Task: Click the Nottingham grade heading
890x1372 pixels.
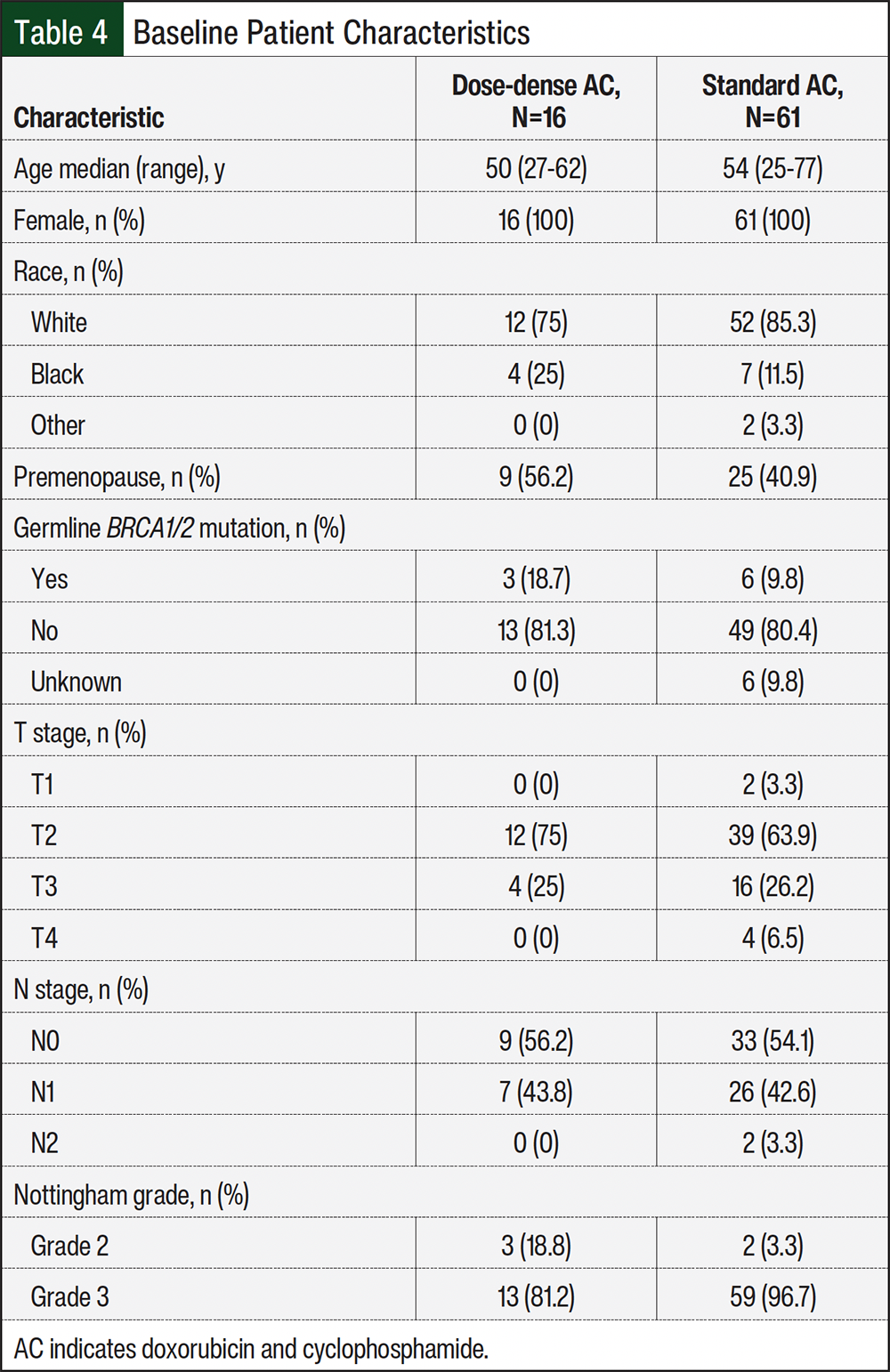Action: [x=132, y=1195]
